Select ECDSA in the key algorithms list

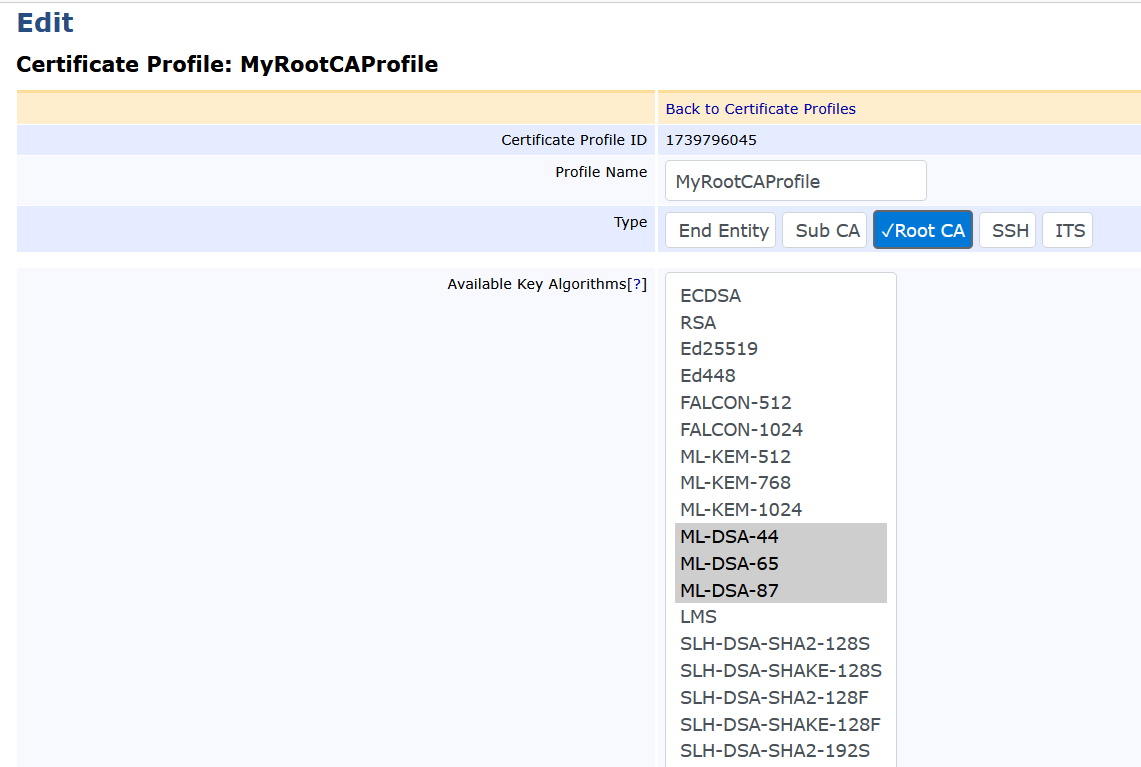point(711,295)
